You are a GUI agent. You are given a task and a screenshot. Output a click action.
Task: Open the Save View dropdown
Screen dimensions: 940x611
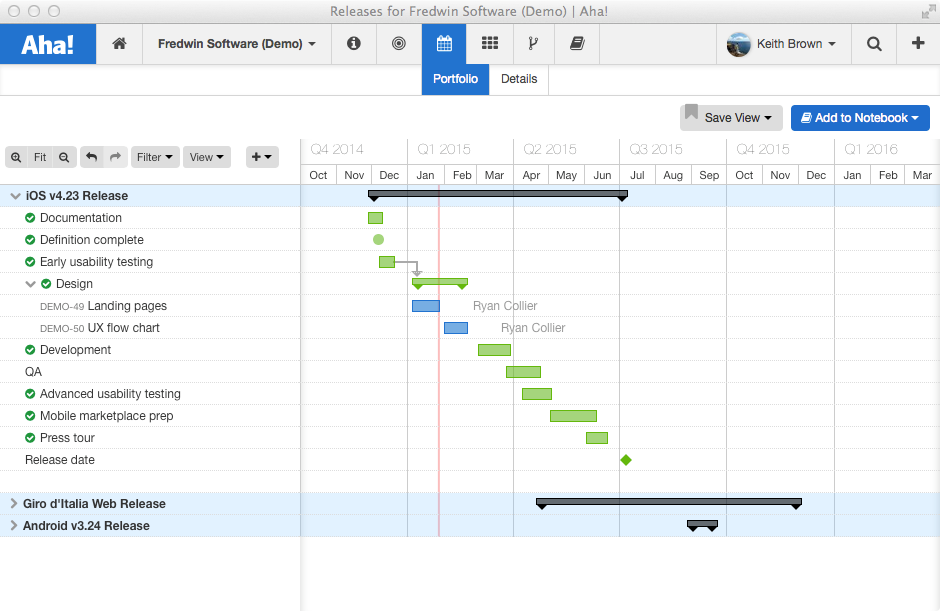coord(731,118)
